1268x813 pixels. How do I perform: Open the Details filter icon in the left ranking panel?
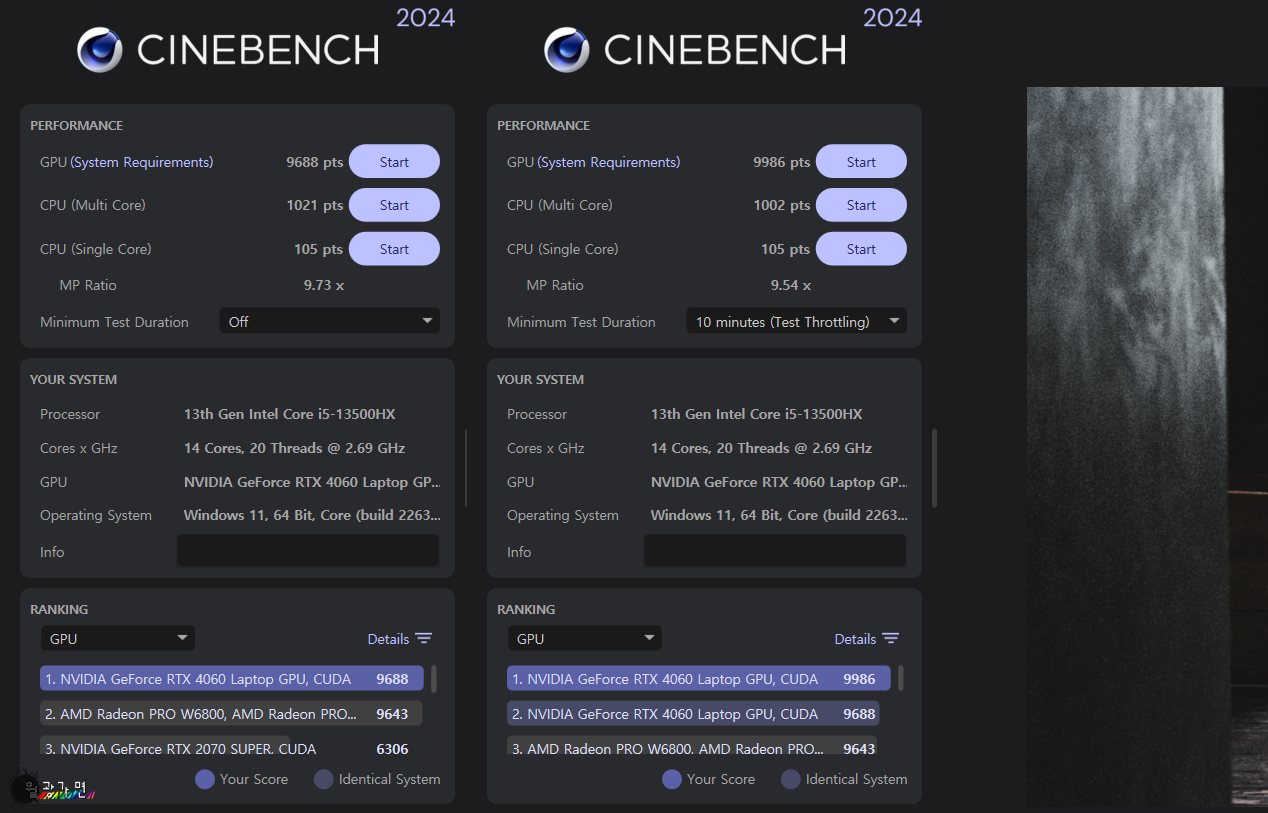coord(423,639)
